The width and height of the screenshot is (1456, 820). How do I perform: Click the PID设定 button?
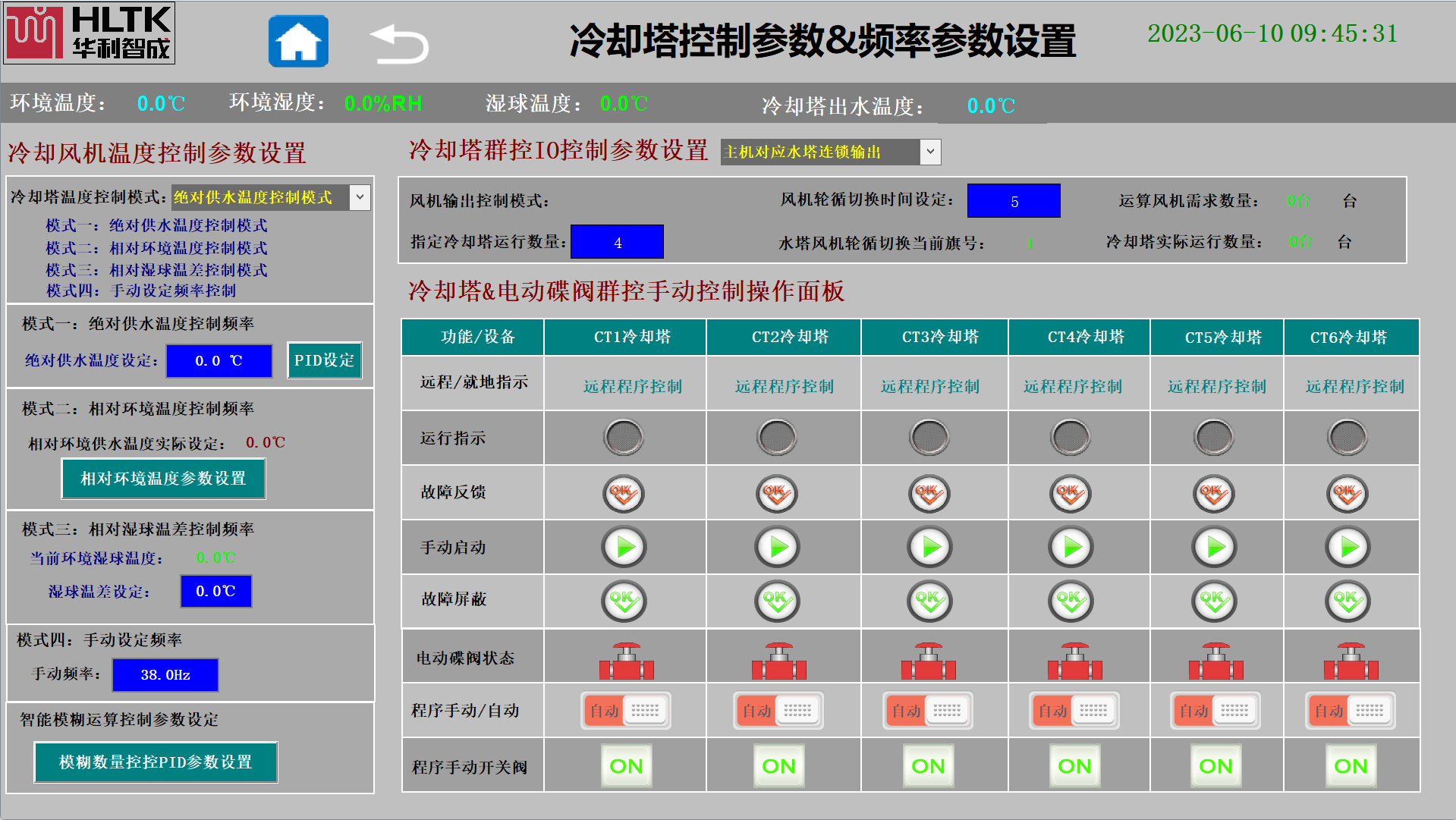(x=324, y=360)
